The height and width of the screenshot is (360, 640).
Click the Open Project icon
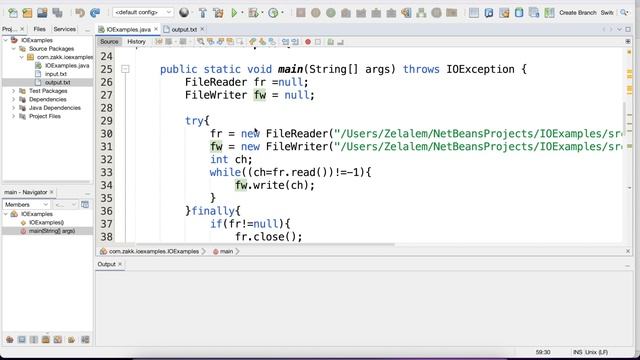pyautogui.click(x=42, y=13)
